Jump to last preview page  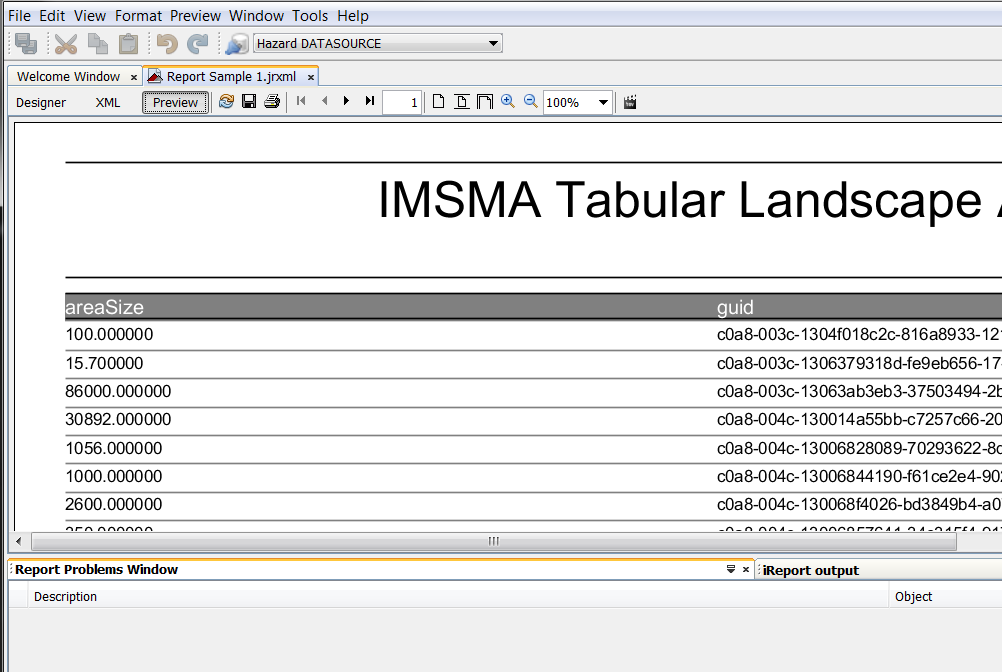pyautogui.click(x=370, y=102)
